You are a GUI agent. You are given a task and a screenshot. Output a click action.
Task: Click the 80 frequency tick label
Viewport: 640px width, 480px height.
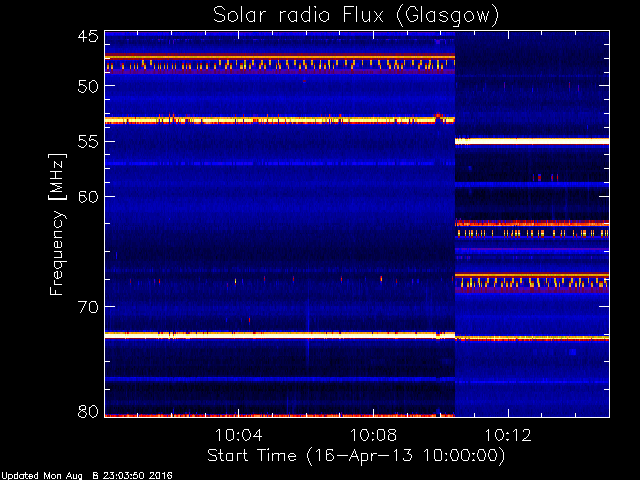coord(88,411)
